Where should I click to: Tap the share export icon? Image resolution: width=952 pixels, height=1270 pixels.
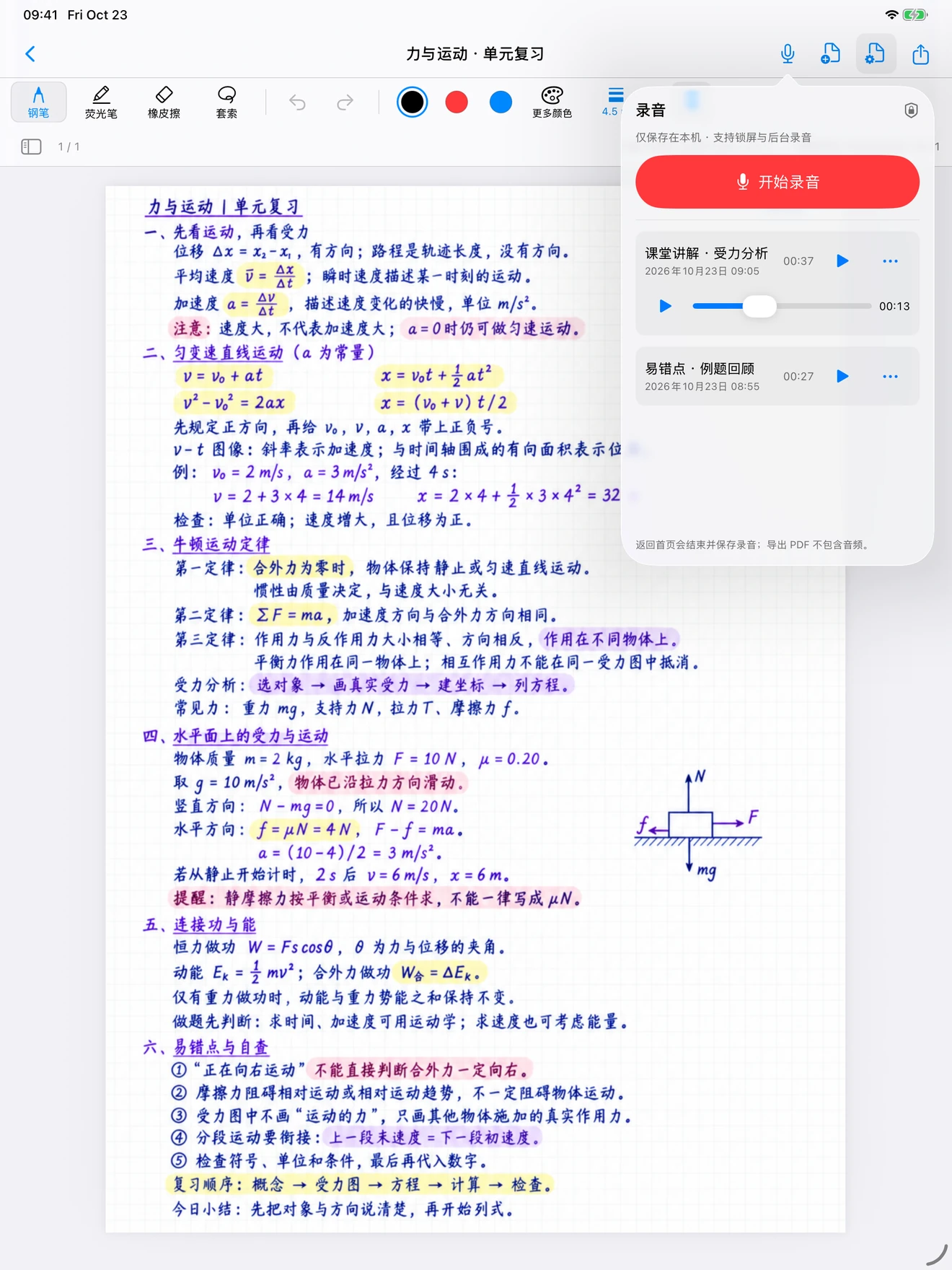[921, 54]
